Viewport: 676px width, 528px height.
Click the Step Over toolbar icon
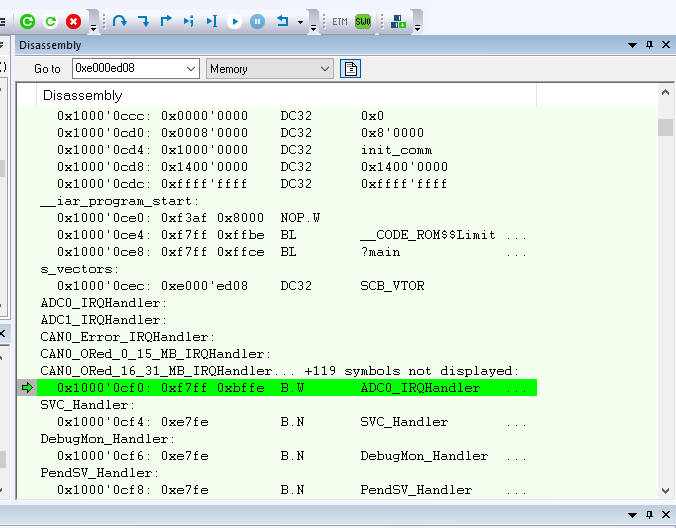coord(119,21)
